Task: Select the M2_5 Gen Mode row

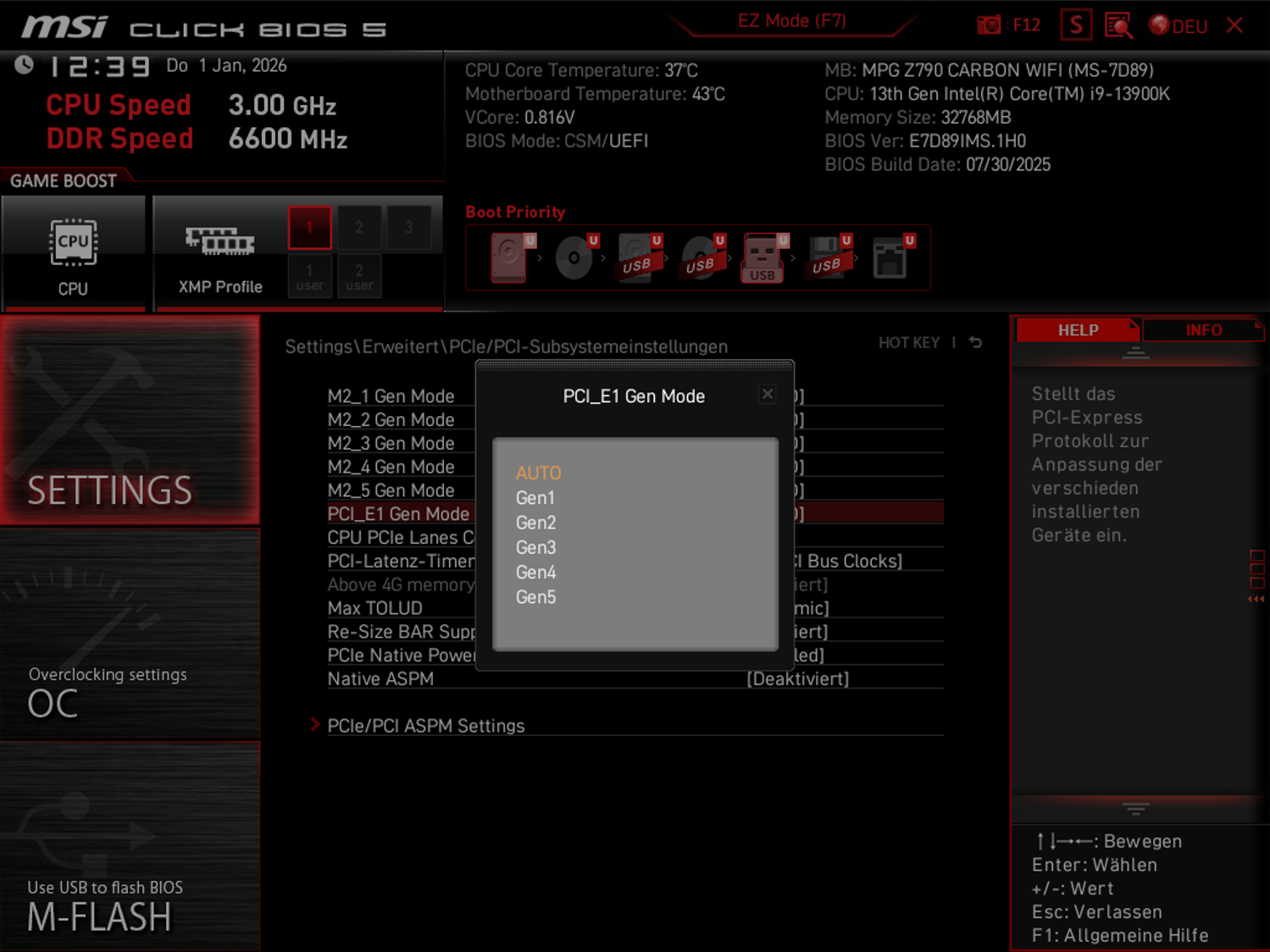Action: tap(635, 490)
